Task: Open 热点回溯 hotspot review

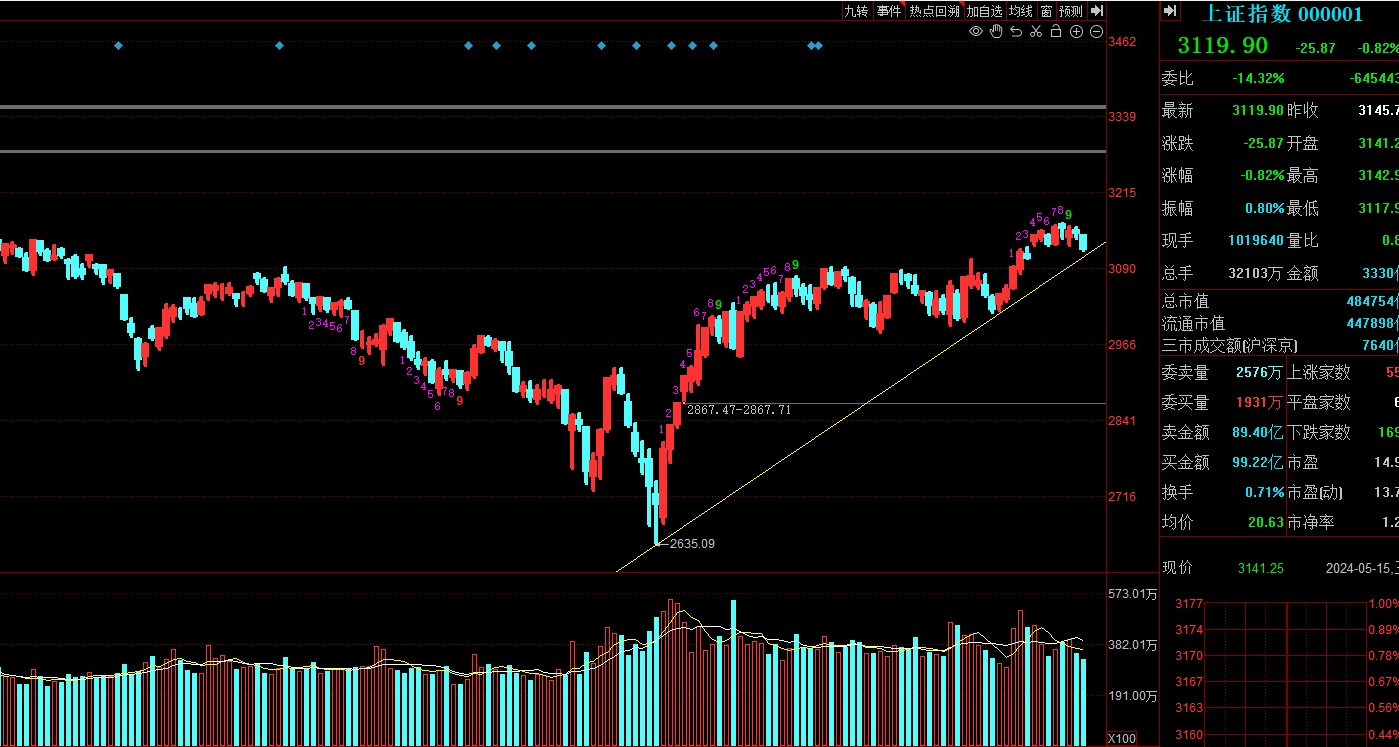Action: click(934, 11)
